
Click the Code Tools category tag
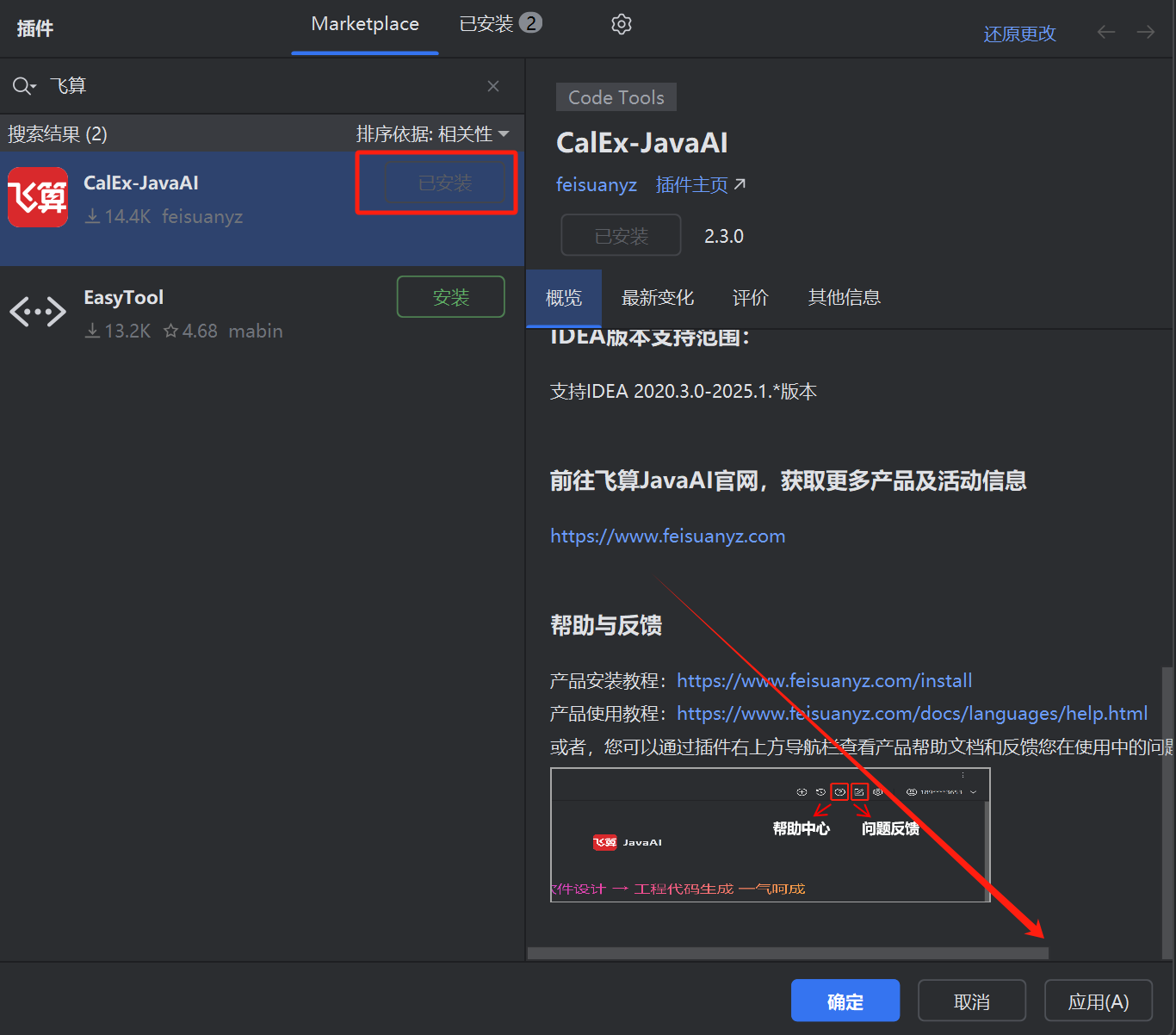pos(616,97)
